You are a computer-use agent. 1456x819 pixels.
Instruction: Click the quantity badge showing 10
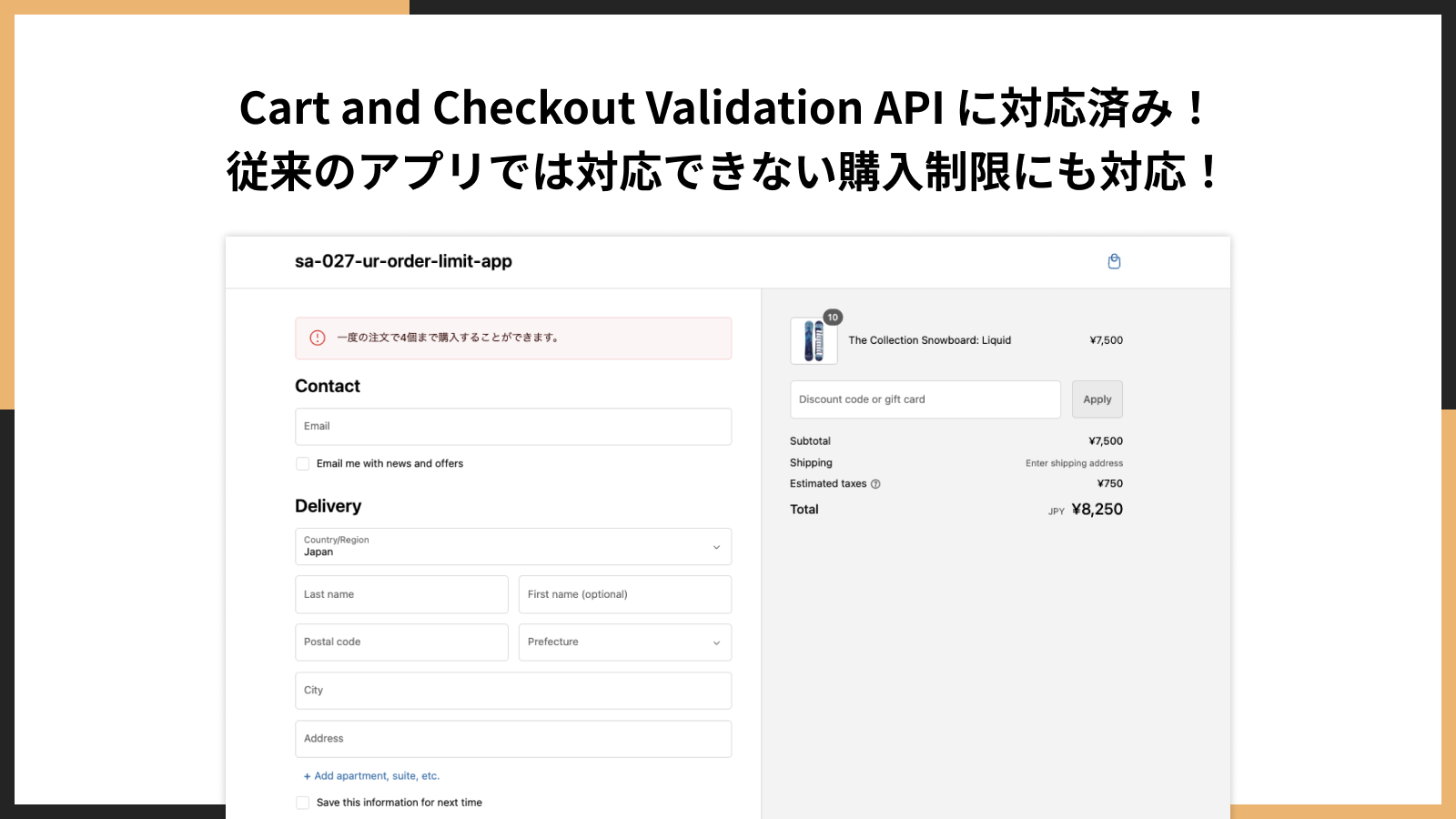(x=833, y=318)
